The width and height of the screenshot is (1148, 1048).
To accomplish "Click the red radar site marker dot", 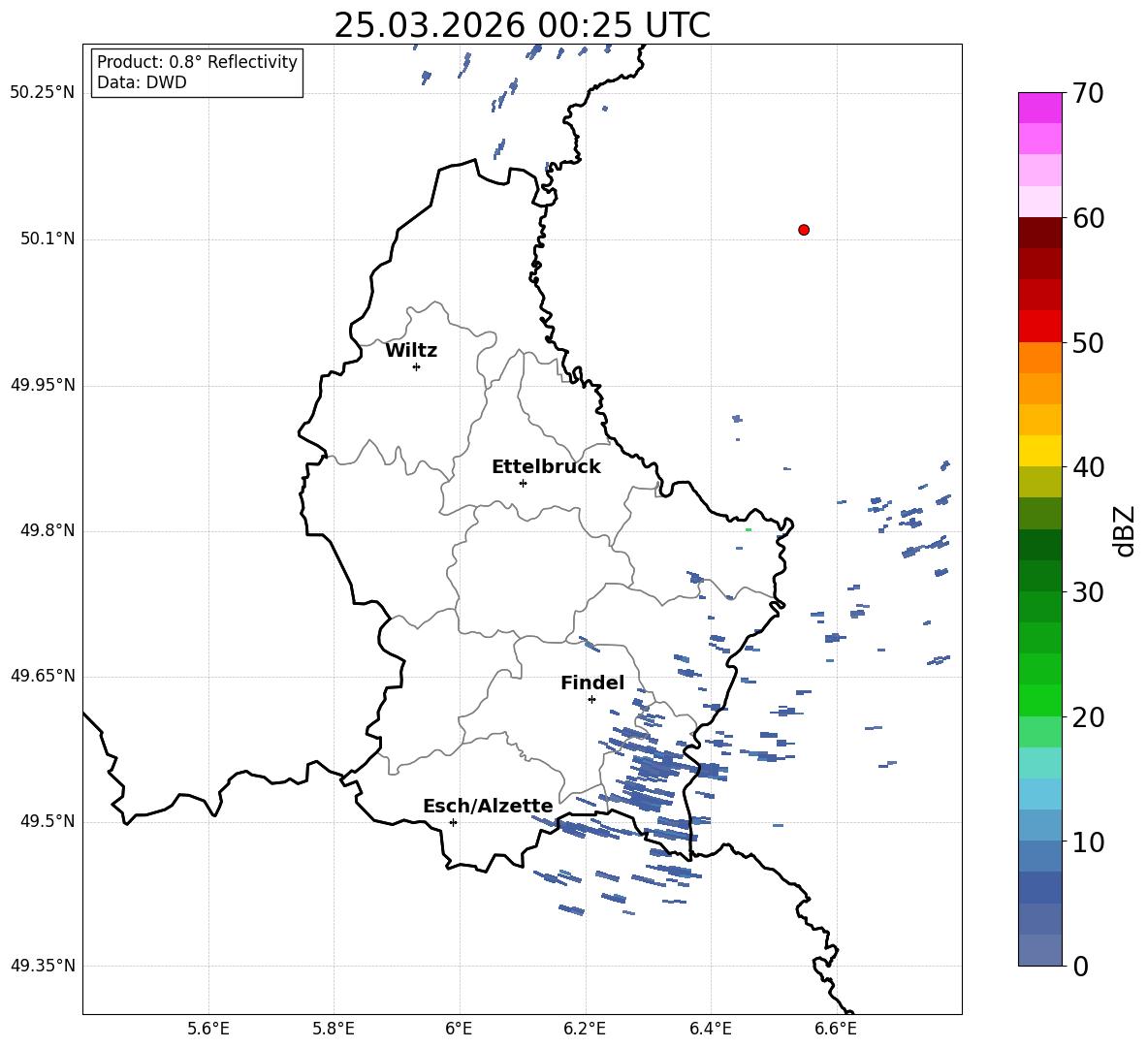I will pos(804,230).
